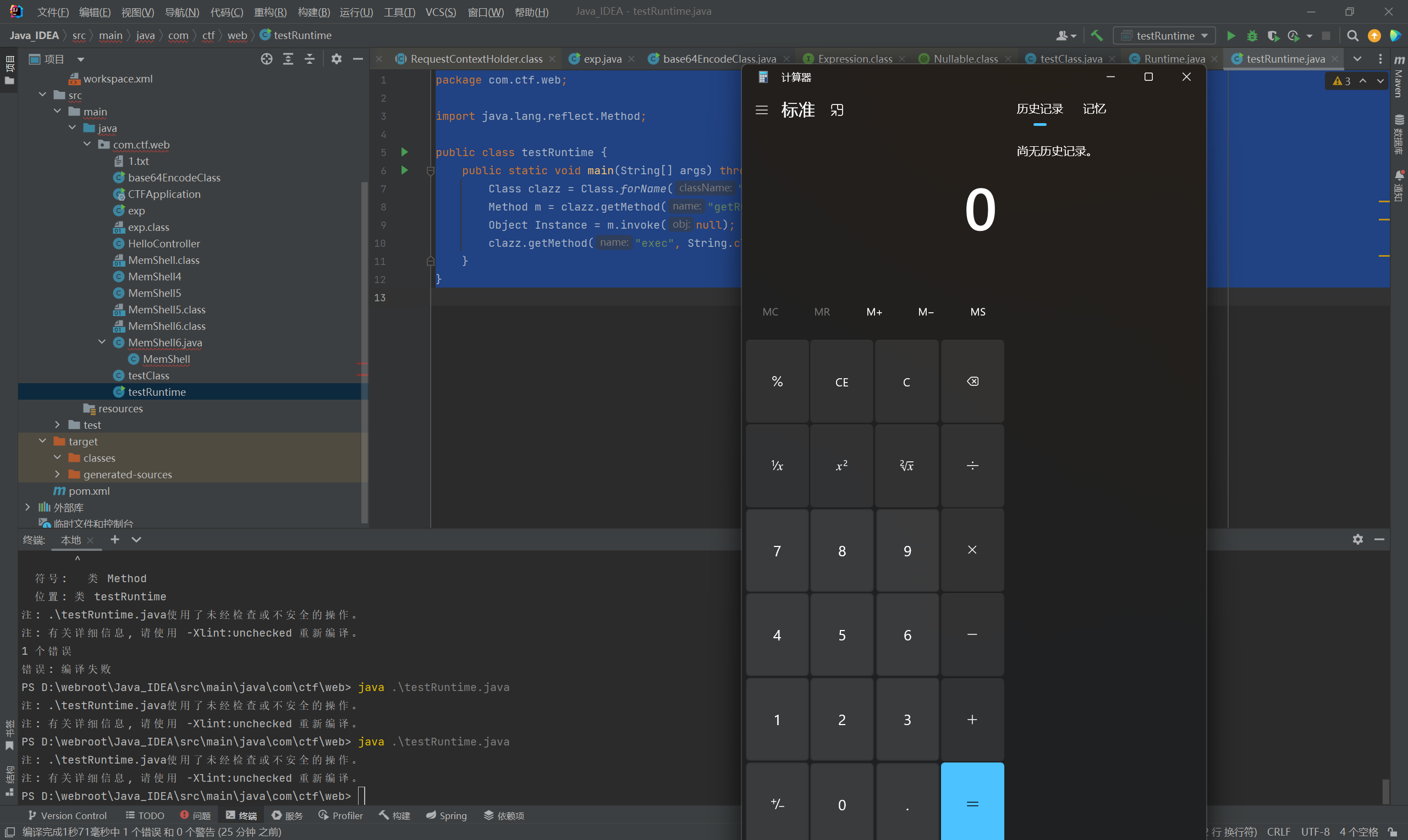Image resolution: width=1408 pixels, height=840 pixels.
Task: Click the green Run button in toolbar
Action: pyautogui.click(x=1231, y=36)
